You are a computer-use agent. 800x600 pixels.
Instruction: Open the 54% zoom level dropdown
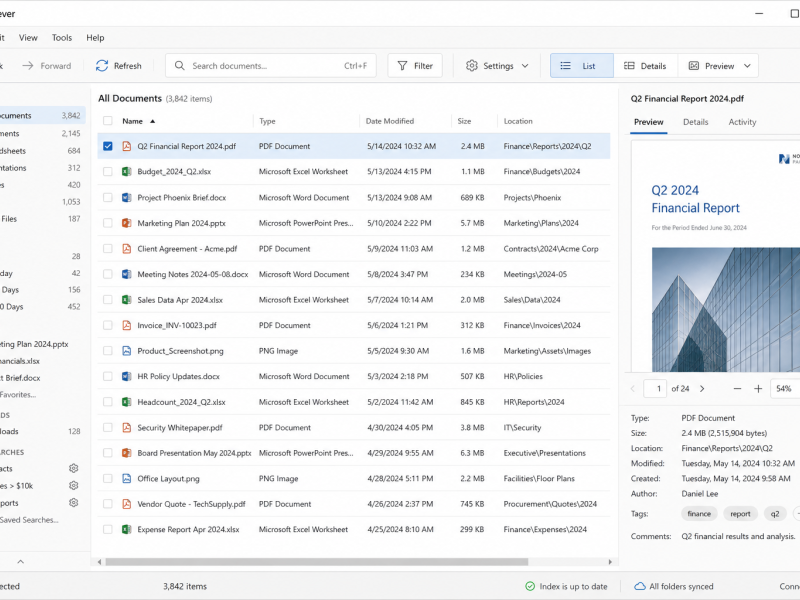(x=785, y=389)
